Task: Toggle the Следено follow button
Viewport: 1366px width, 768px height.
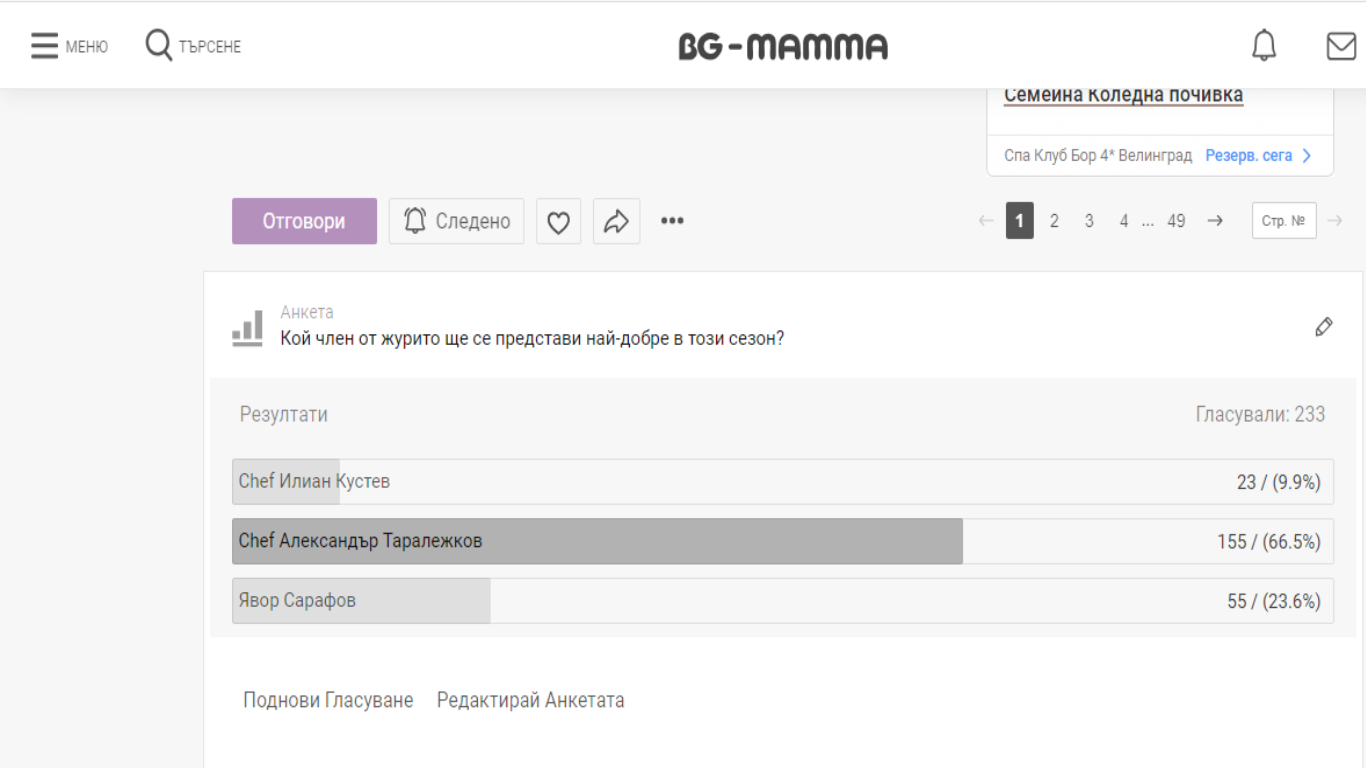Action: [456, 221]
